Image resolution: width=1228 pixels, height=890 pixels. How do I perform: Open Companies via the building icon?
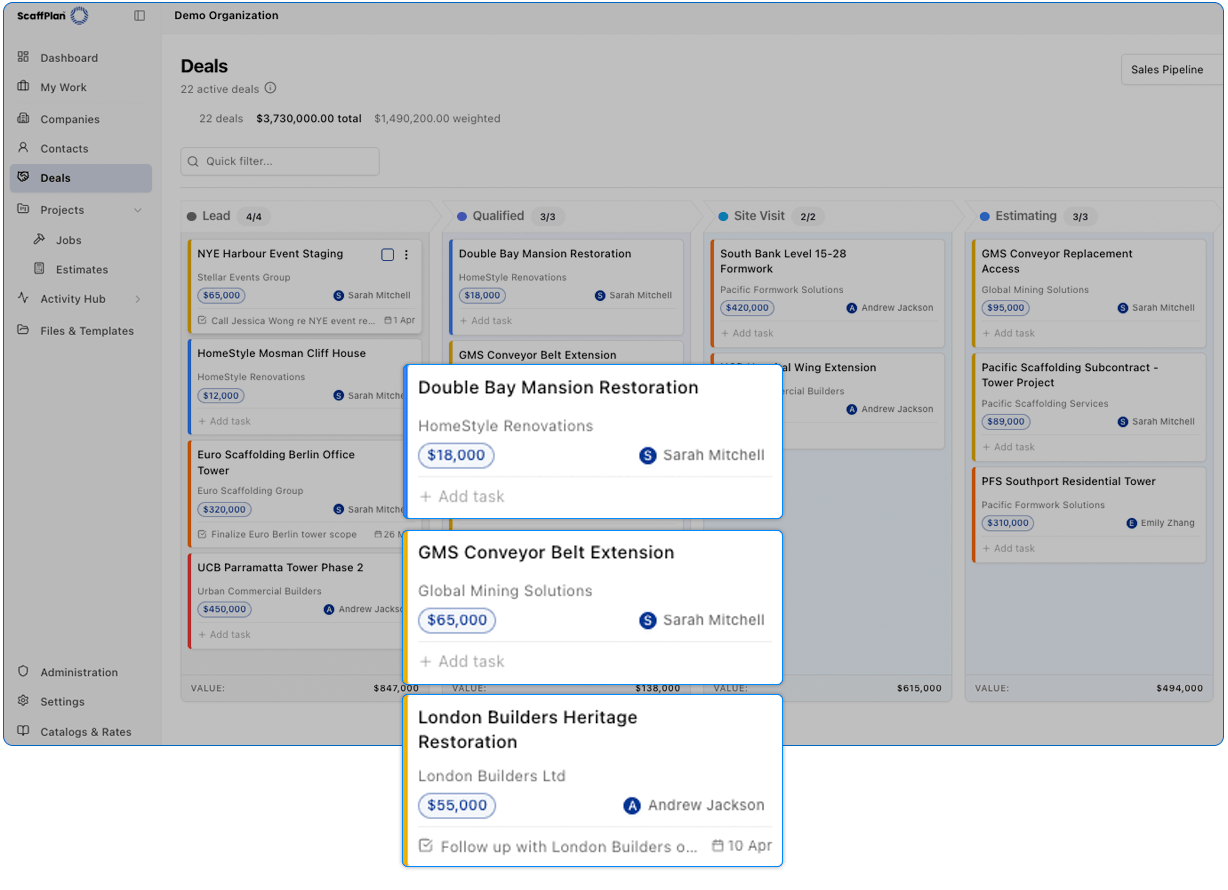pyautogui.click(x=22, y=119)
